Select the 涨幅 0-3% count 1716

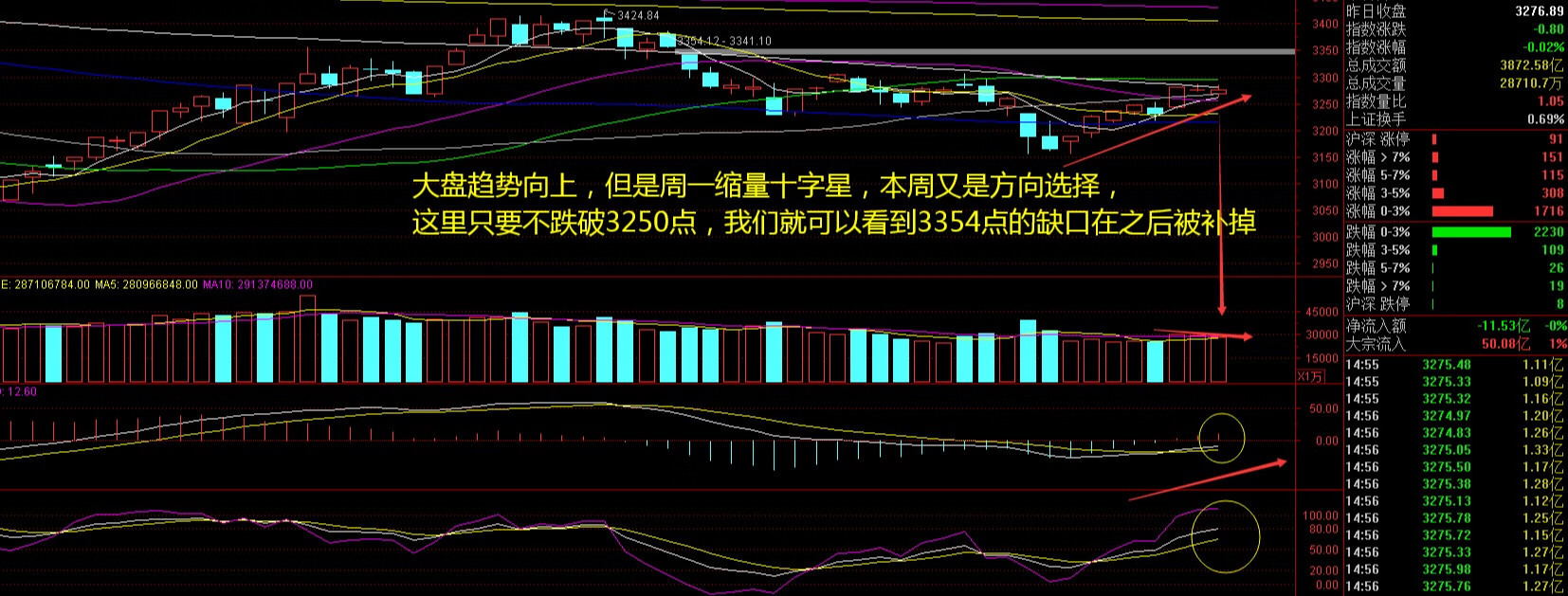1549,211
